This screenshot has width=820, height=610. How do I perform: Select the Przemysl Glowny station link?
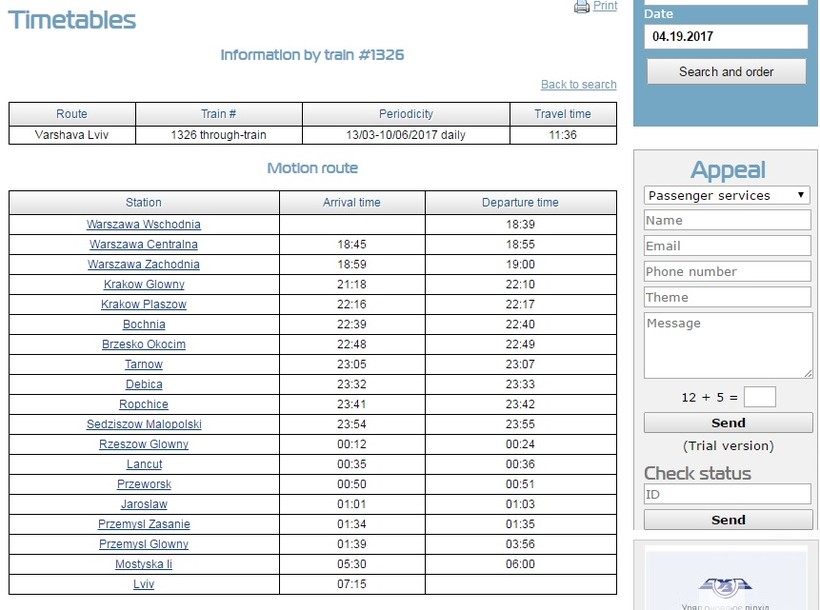144,545
